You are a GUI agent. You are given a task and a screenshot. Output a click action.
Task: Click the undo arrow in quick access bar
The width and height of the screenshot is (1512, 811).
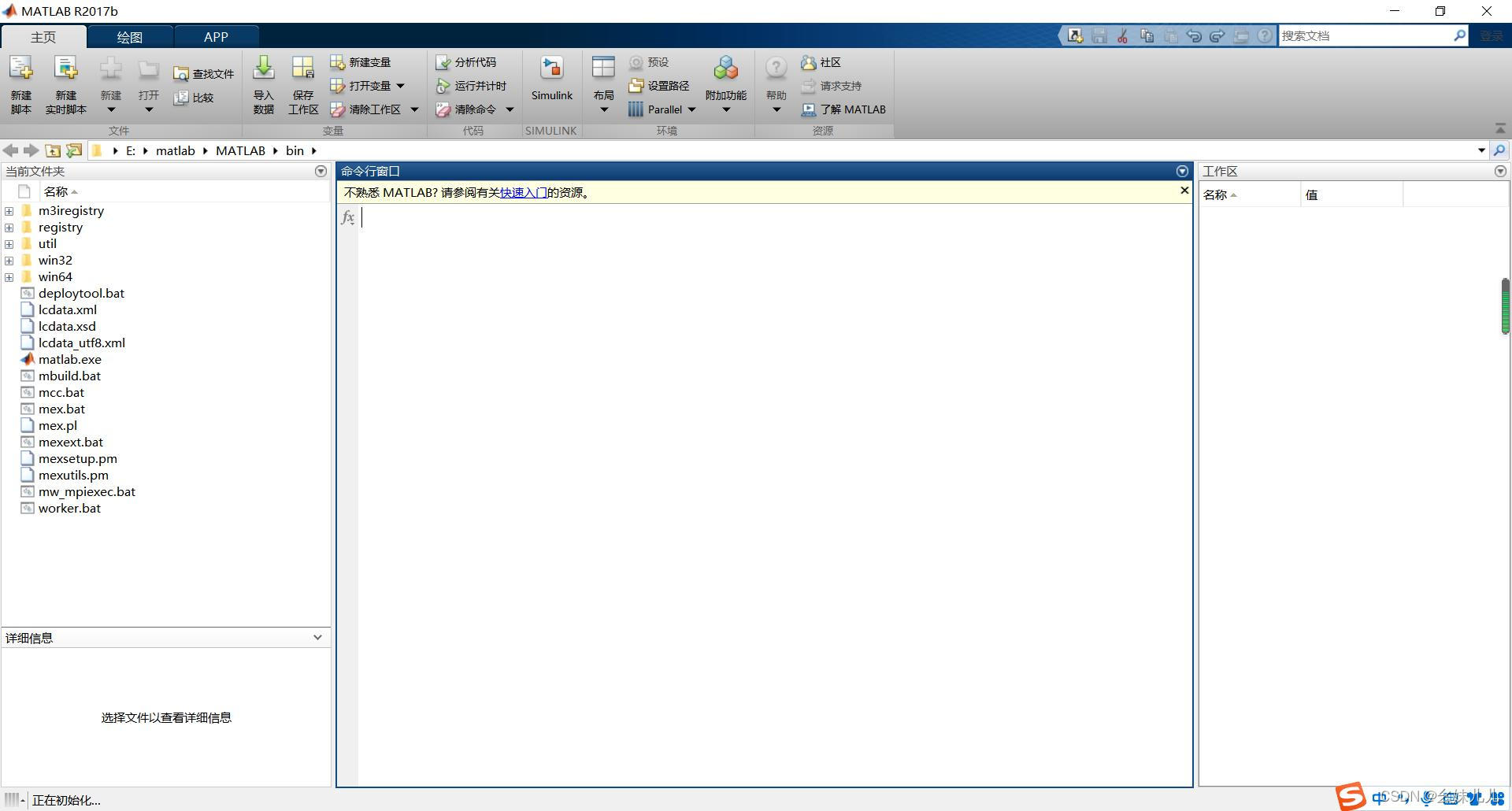click(x=1194, y=35)
